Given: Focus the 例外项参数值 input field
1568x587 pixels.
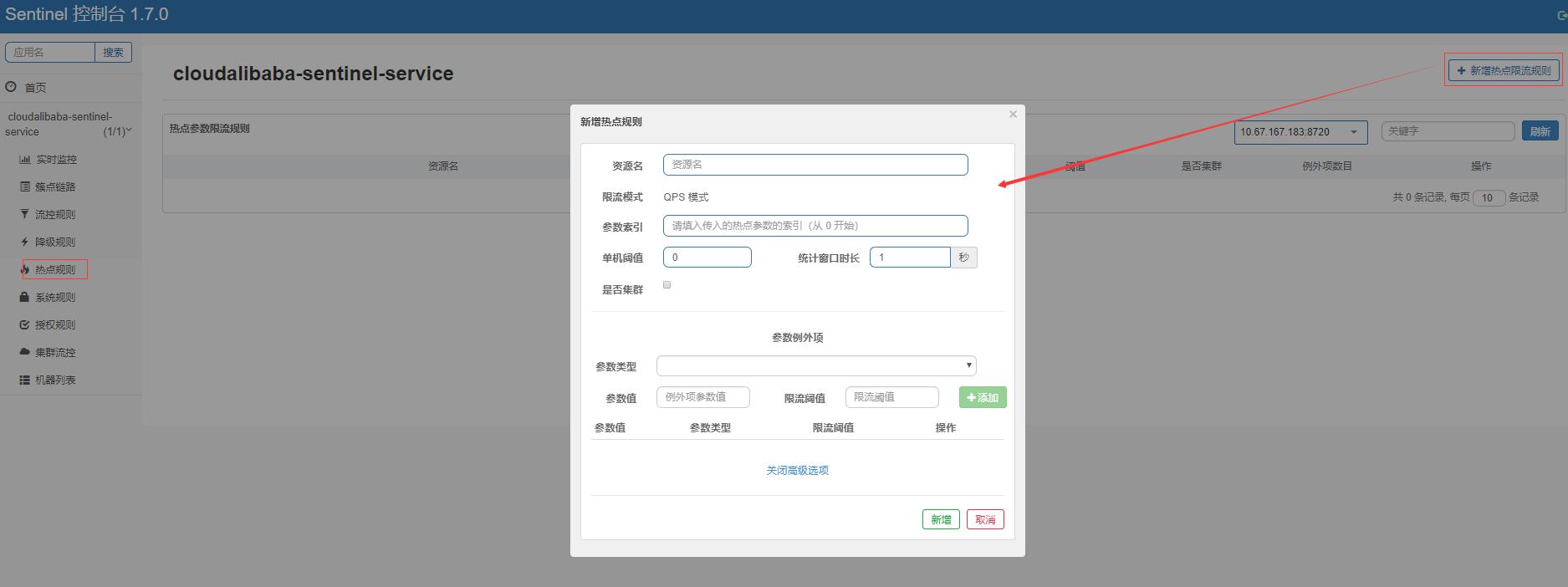Looking at the screenshot, I should [703, 397].
